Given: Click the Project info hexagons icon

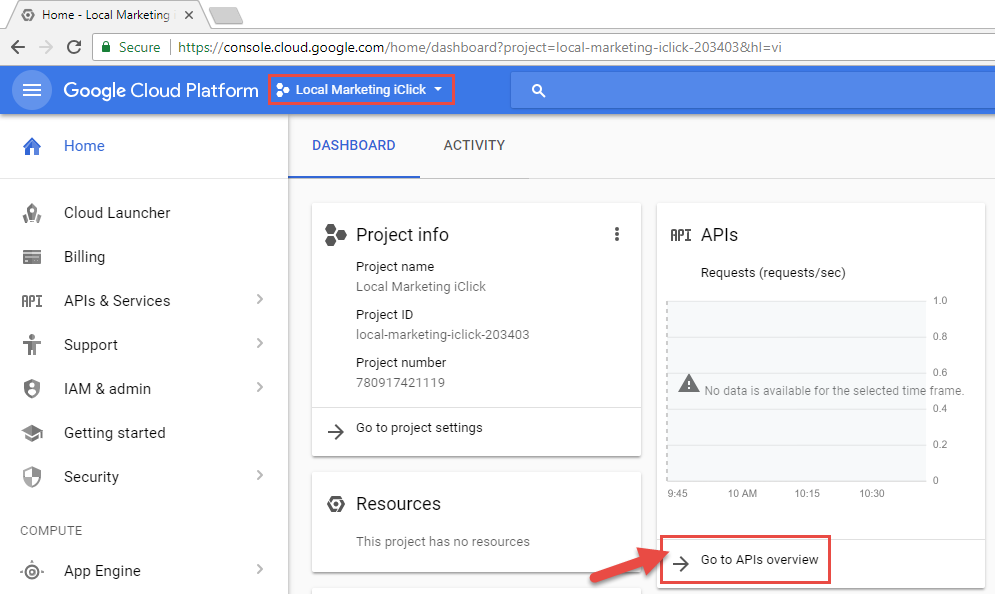Looking at the screenshot, I should [x=336, y=235].
